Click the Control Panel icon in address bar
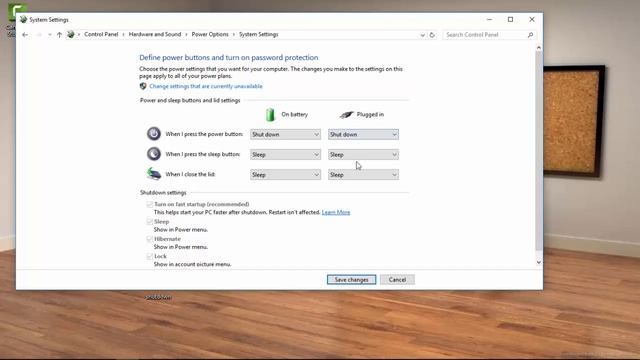640x360 pixels. point(71,35)
